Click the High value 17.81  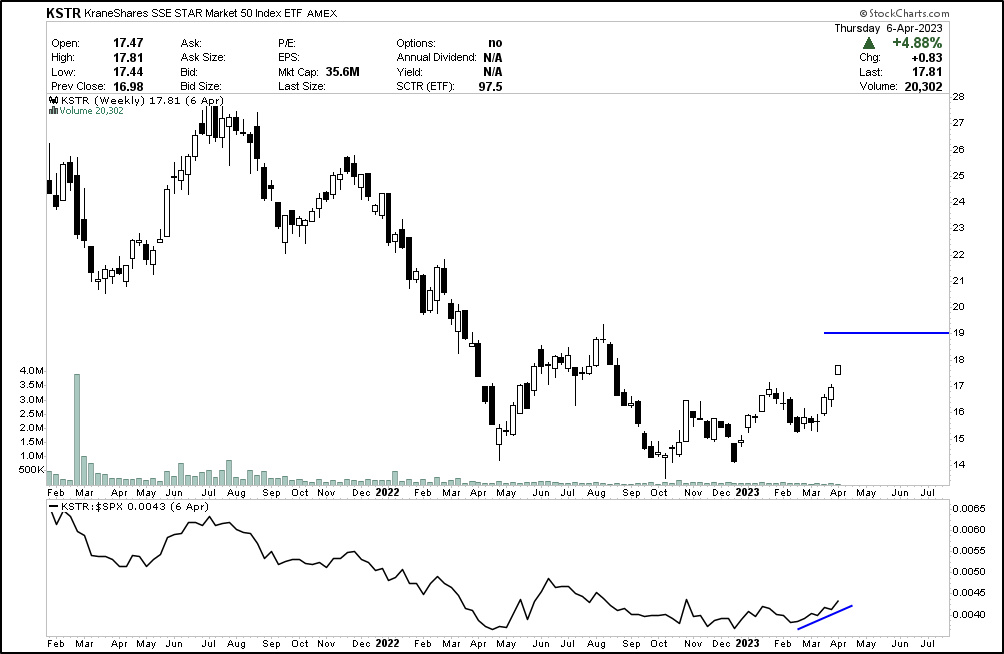point(128,58)
